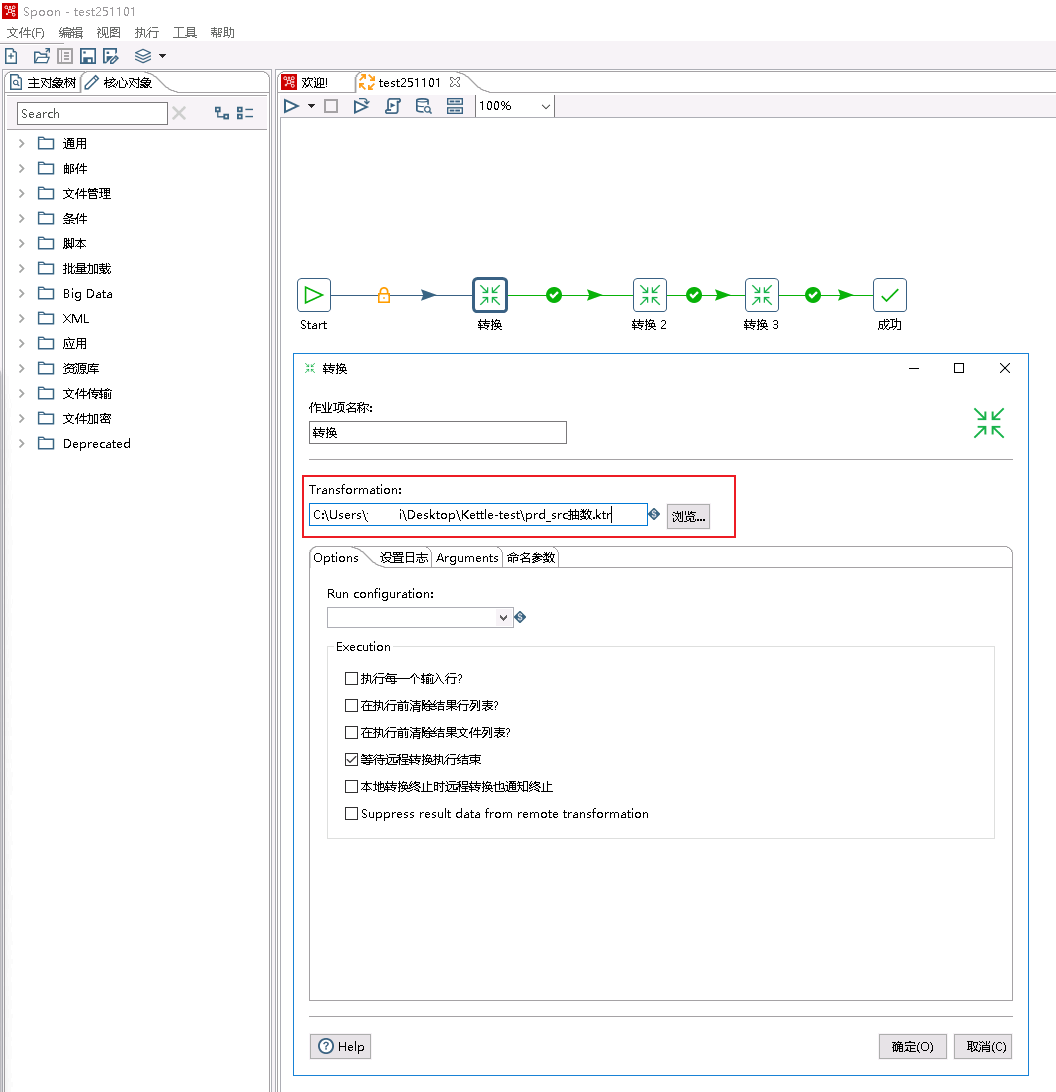Click the lock icon on the Start hop
This screenshot has height=1092, width=1056.
tap(384, 295)
